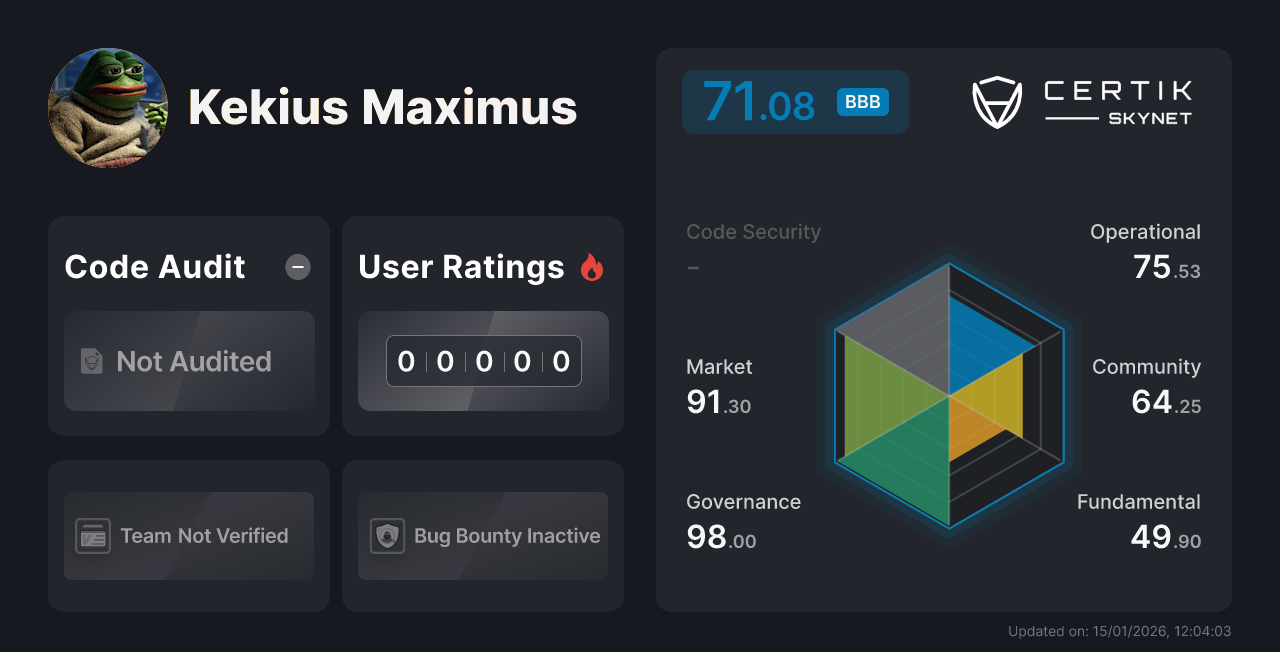Toggle the Team Not Verified status
Image resolution: width=1280 pixels, height=652 pixels.
click(x=188, y=536)
